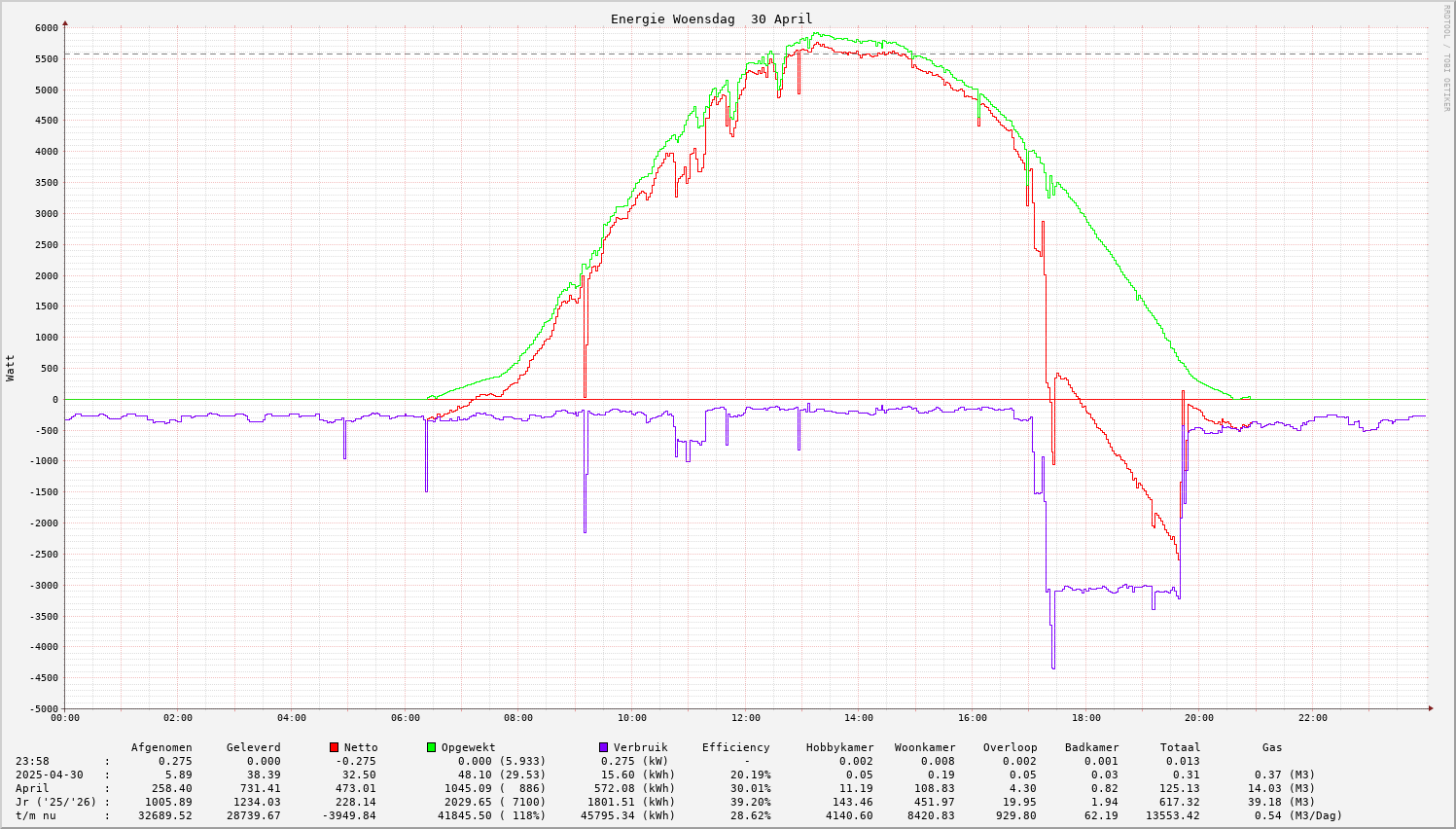Click the purple Verbruik legend swatch
This screenshot has height=829, width=1456.
[604, 747]
